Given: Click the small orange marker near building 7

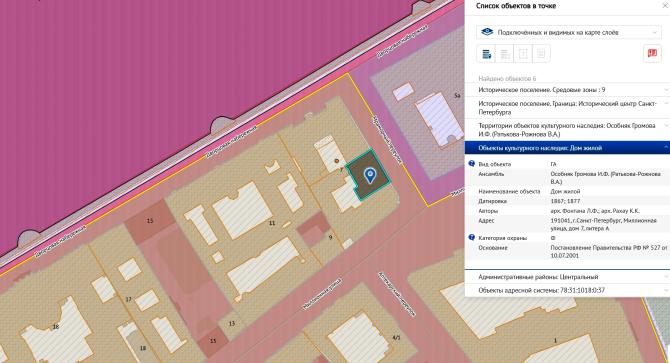Looking at the screenshot, I should [x=337, y=161].
